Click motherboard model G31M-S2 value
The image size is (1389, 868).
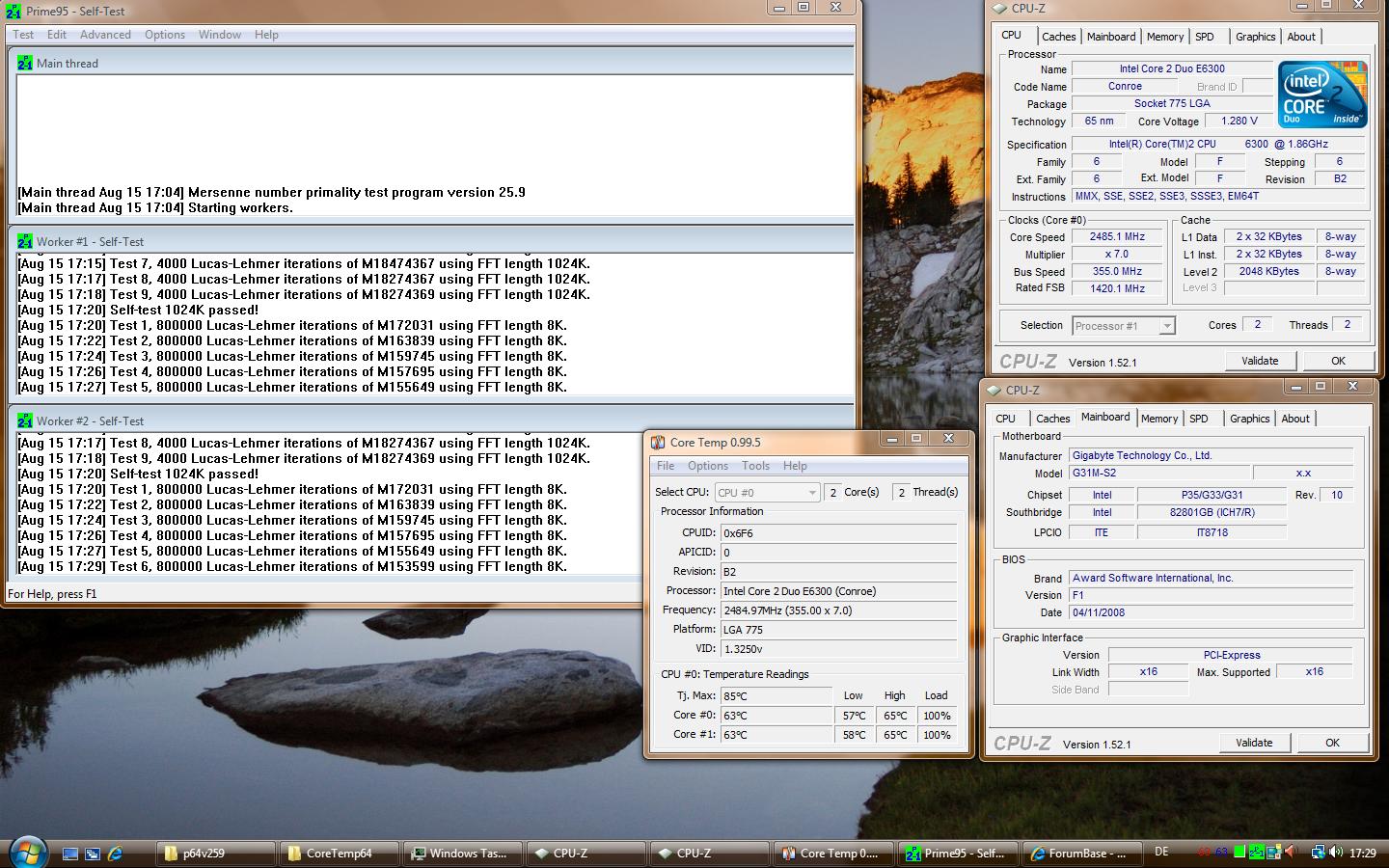click(x=1158, y=473)
